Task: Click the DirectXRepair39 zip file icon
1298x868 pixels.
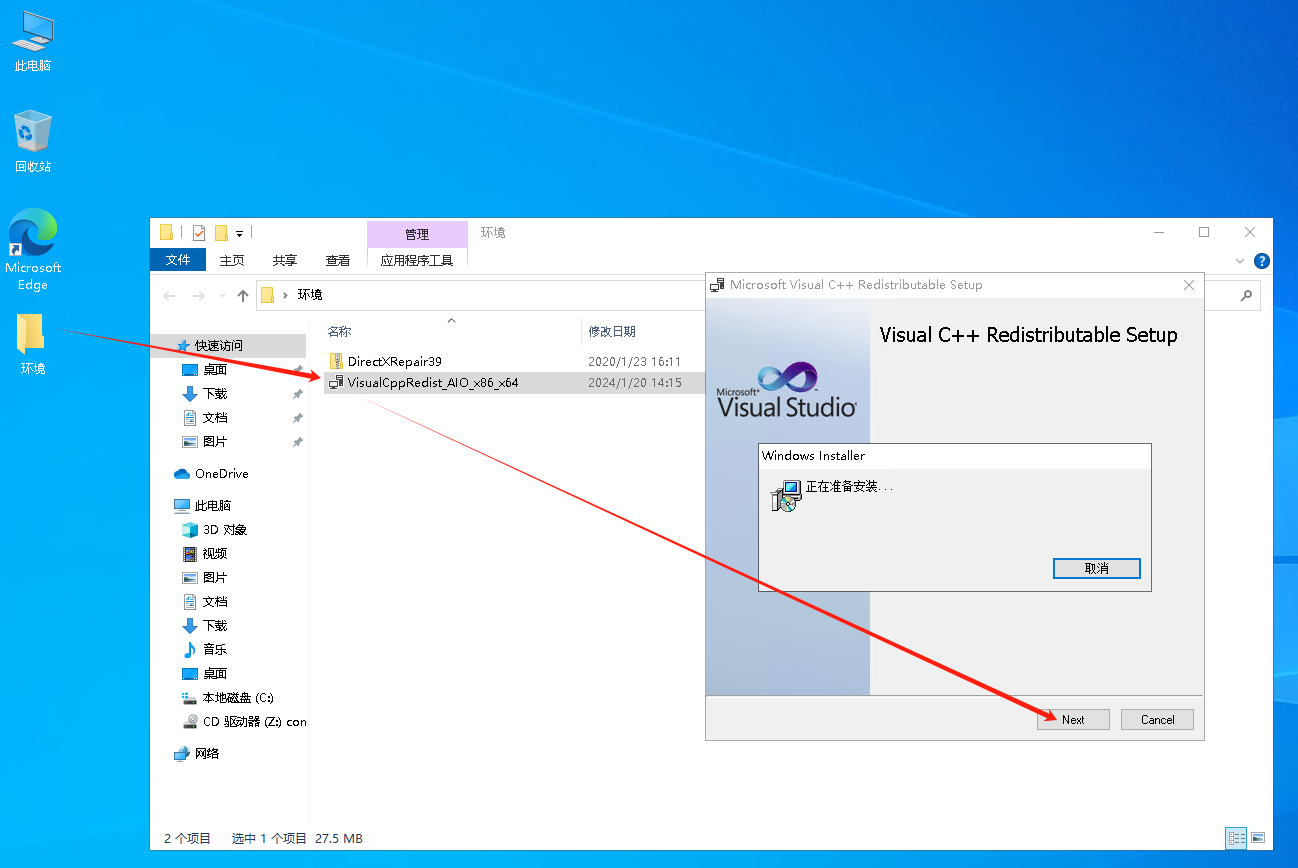Action: [336, 361]
